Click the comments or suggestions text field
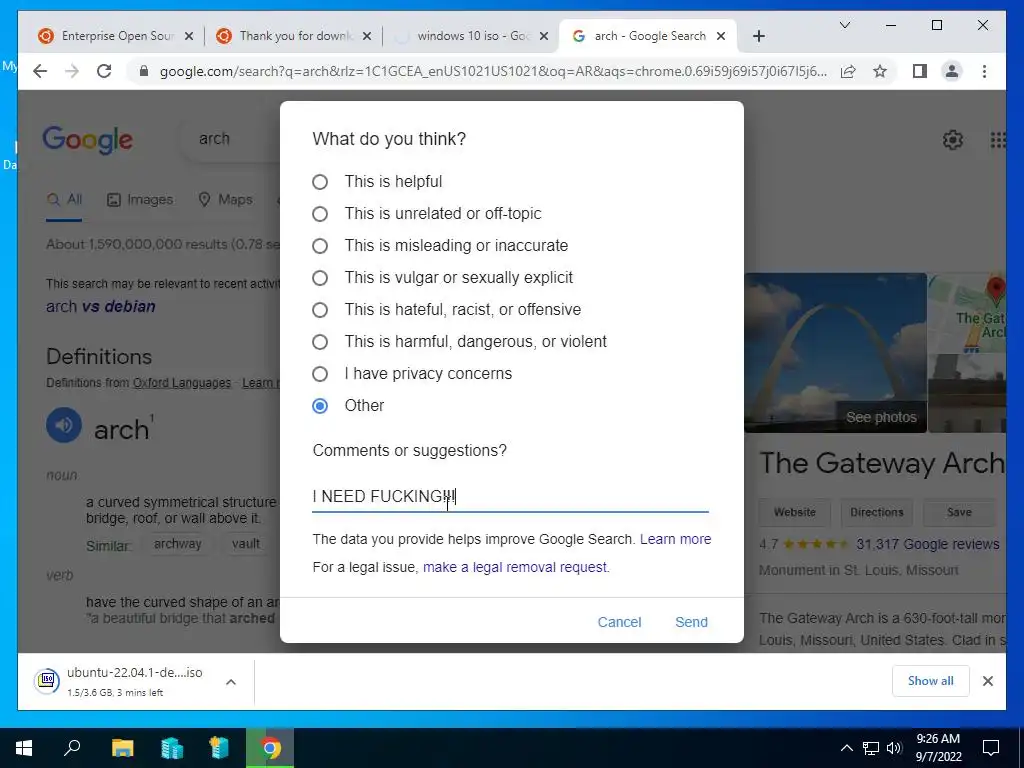Screen dimensions: 1024x768 [x=510, y=496]
